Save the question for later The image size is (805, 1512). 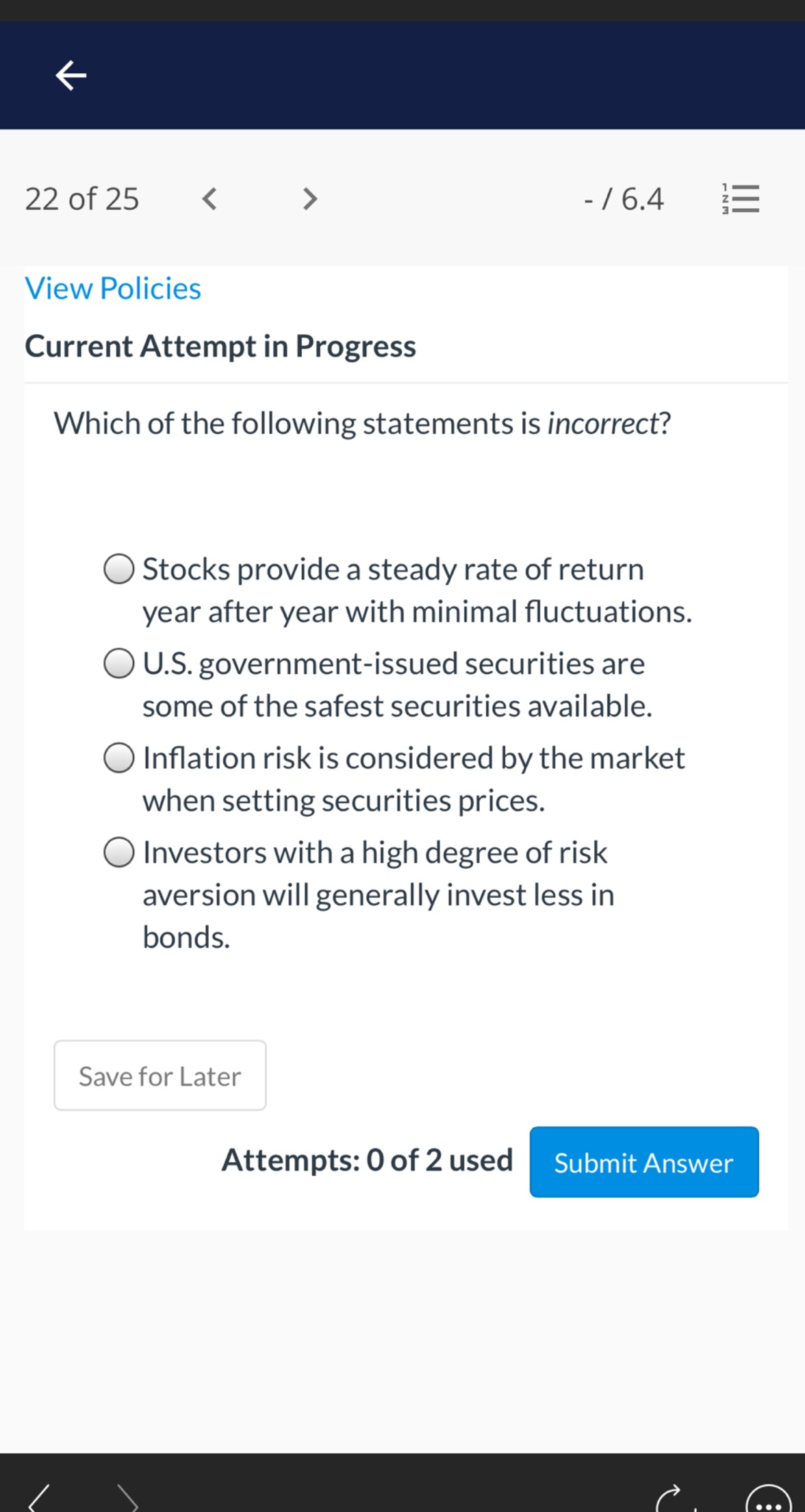pos(159,1075)
